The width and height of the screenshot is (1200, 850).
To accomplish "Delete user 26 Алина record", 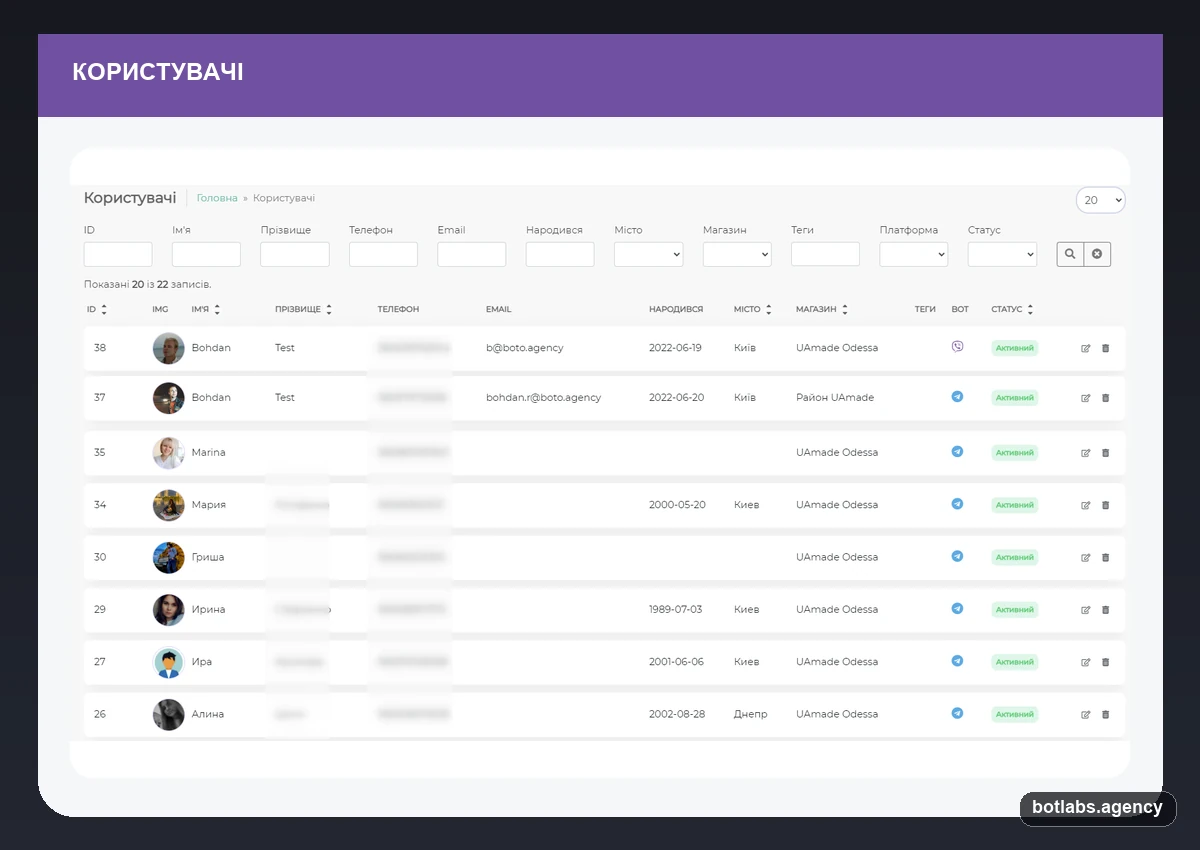I will (1105, 714).
